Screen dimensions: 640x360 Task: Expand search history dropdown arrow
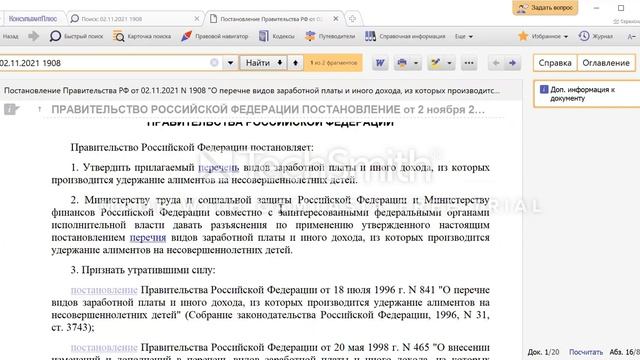[x=231, y=63]
